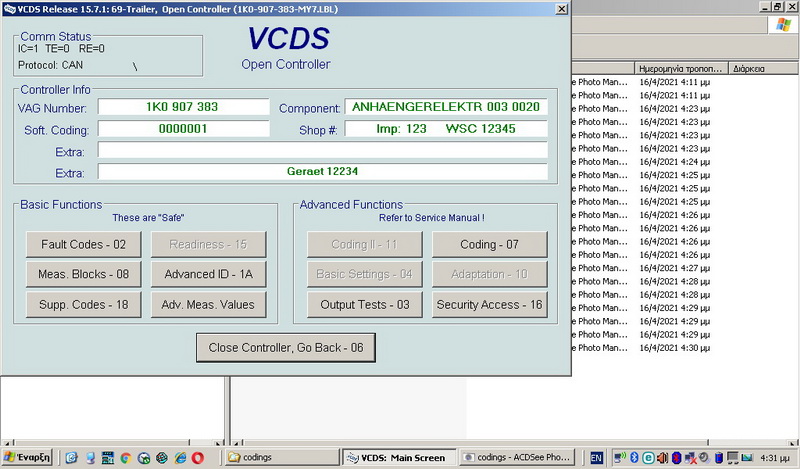This screenshot has width=800, height=469.
Task: Click the Soft. Coding field 0000001
Action: [183, 129]
